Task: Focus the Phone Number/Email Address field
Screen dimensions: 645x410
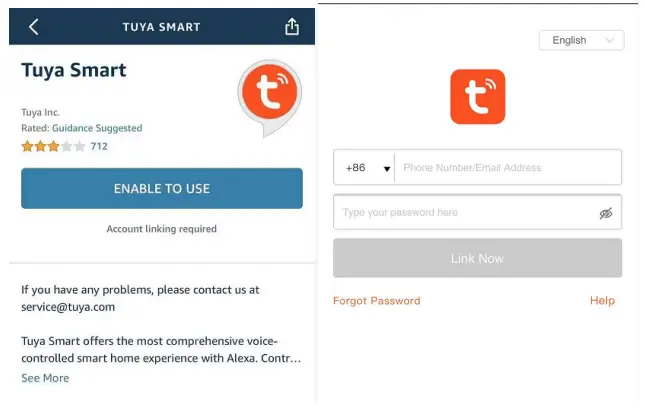Action: click(x=507, y=168)
